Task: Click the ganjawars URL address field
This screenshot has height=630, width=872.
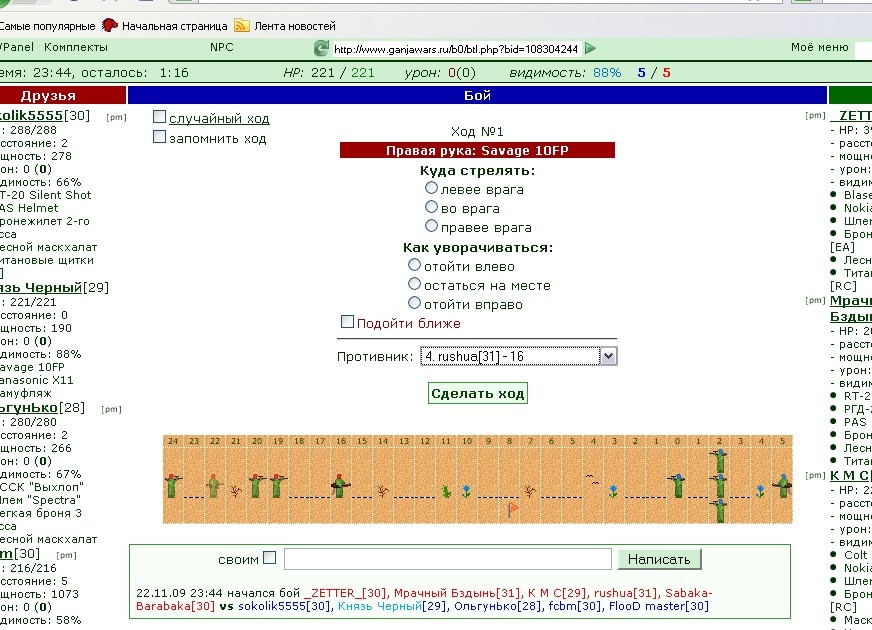Action: pyautogui.click(x=456, y=49)
